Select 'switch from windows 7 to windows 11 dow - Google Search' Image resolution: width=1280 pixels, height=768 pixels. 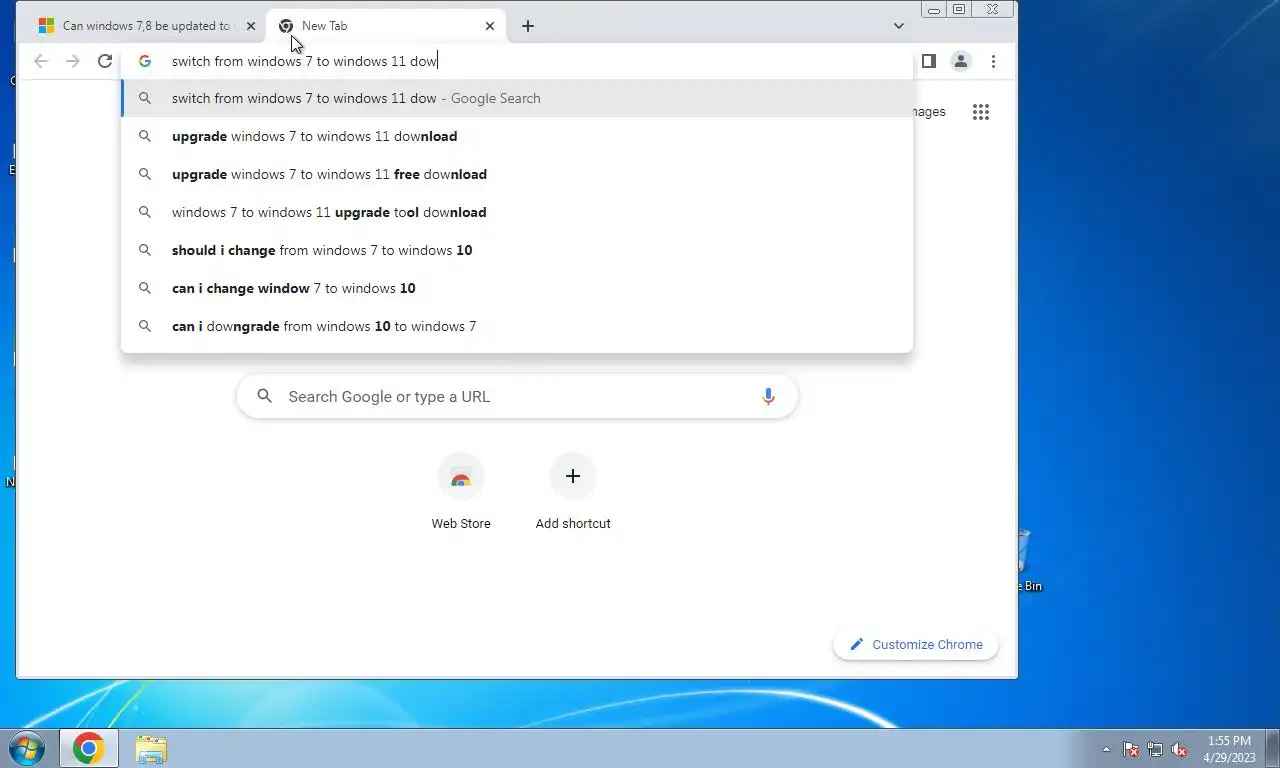click(517, 98)
